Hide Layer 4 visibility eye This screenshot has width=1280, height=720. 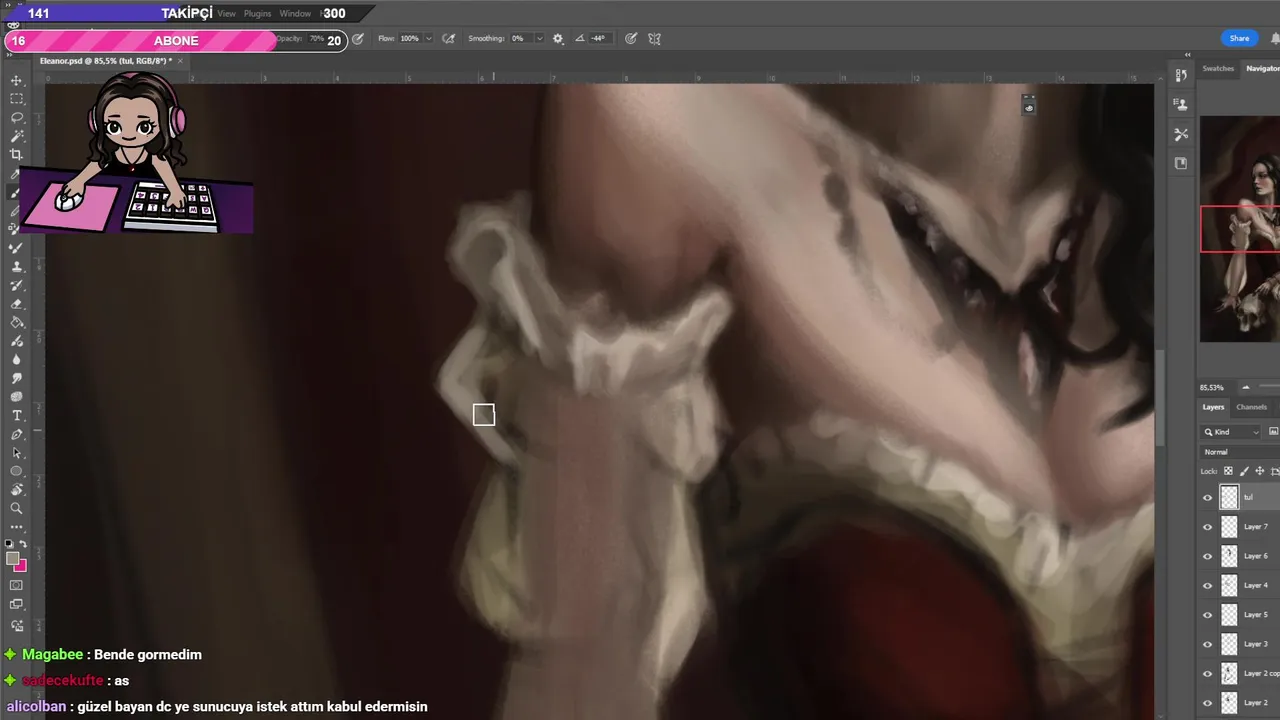tap(1207, 585)
